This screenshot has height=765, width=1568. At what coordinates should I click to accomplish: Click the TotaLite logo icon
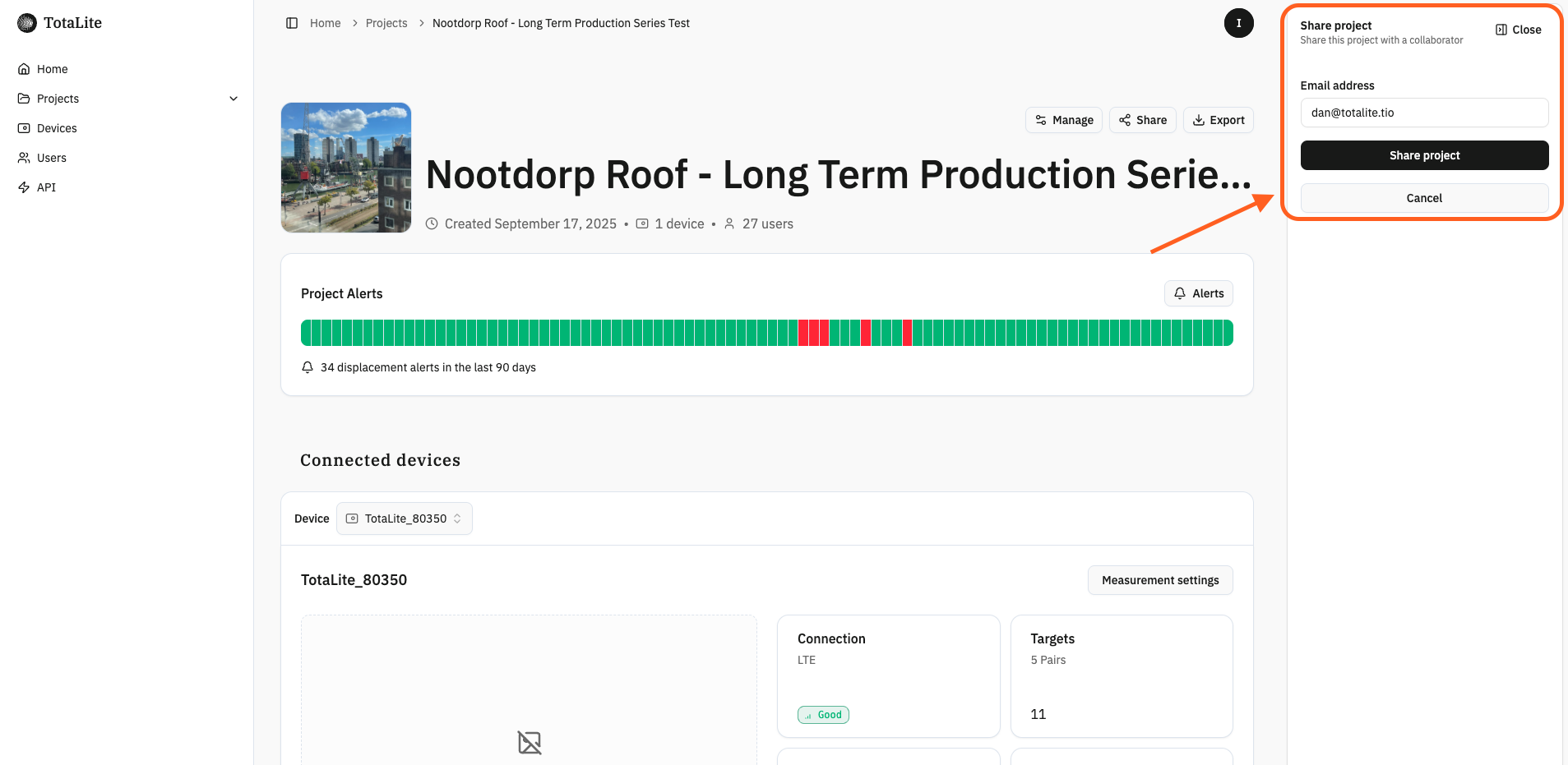tap(27, 23)
